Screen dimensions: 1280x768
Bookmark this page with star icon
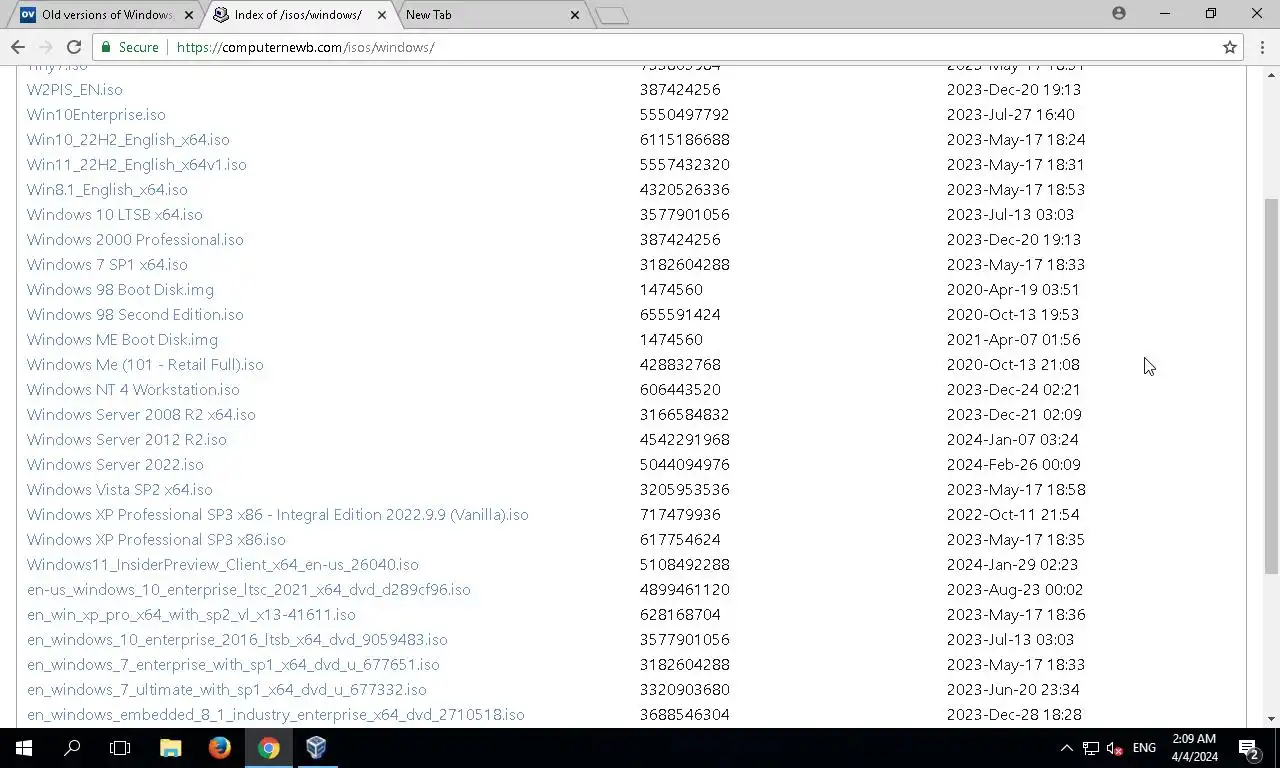click(x=1230, y=47)
